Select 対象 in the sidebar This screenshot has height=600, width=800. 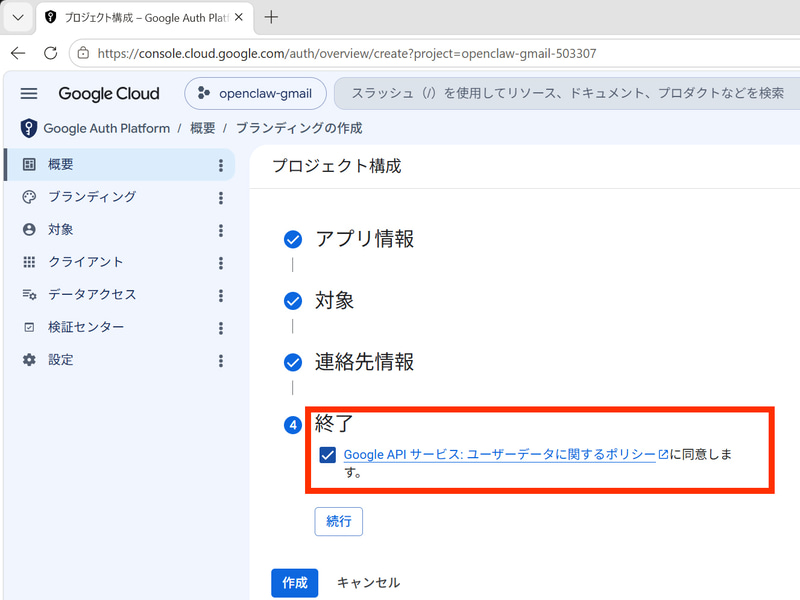point(119,230)
